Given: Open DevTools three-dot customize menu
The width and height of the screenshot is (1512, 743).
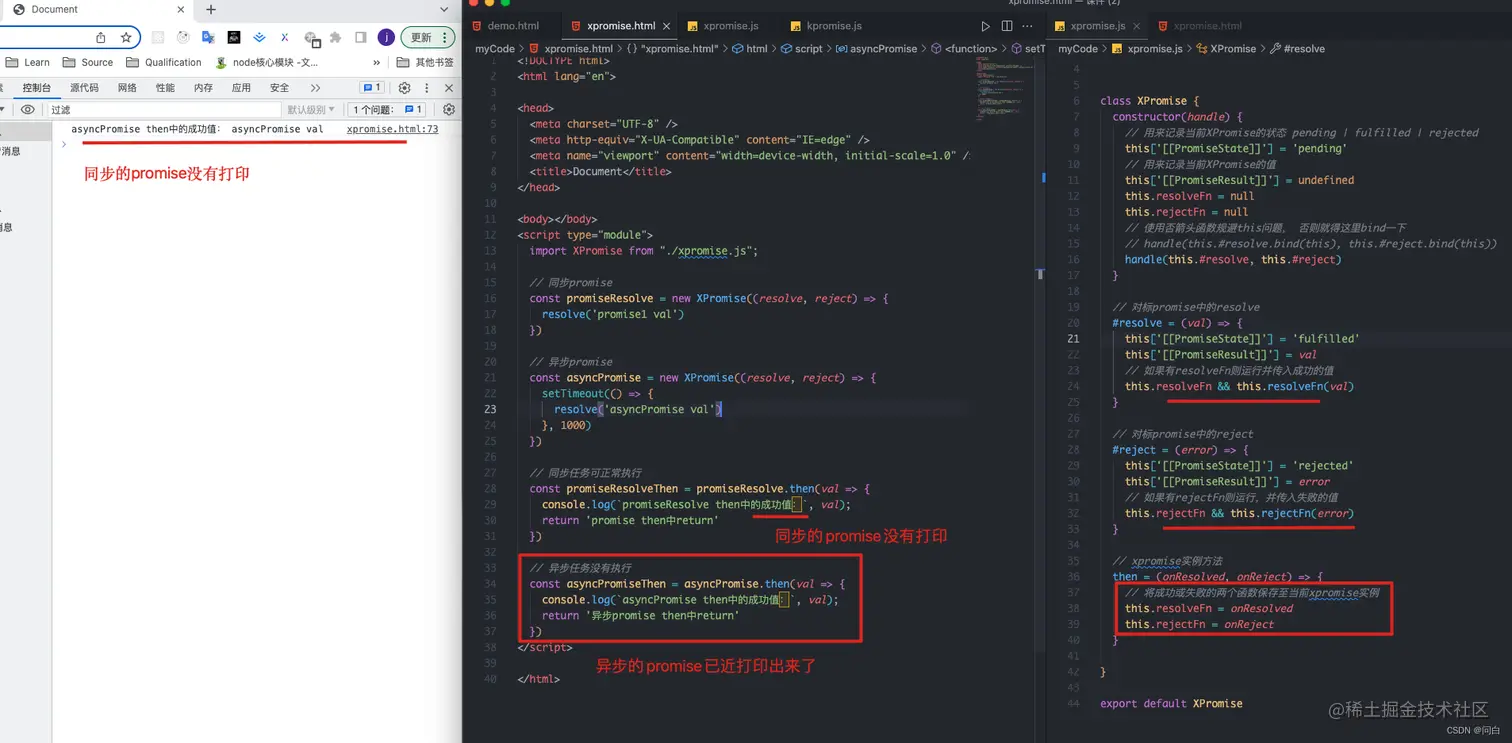Looking at the screenshot, I should 427,88.
